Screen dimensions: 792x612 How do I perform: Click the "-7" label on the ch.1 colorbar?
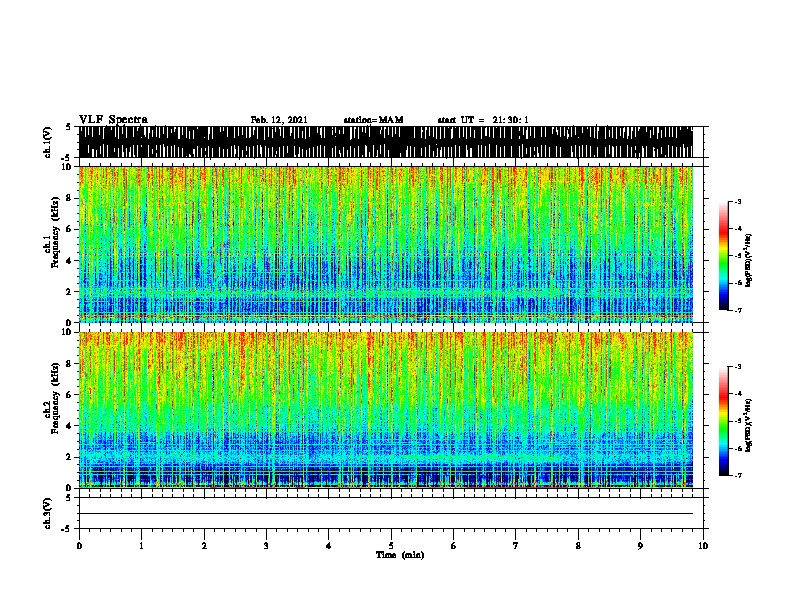click(738, 311)
